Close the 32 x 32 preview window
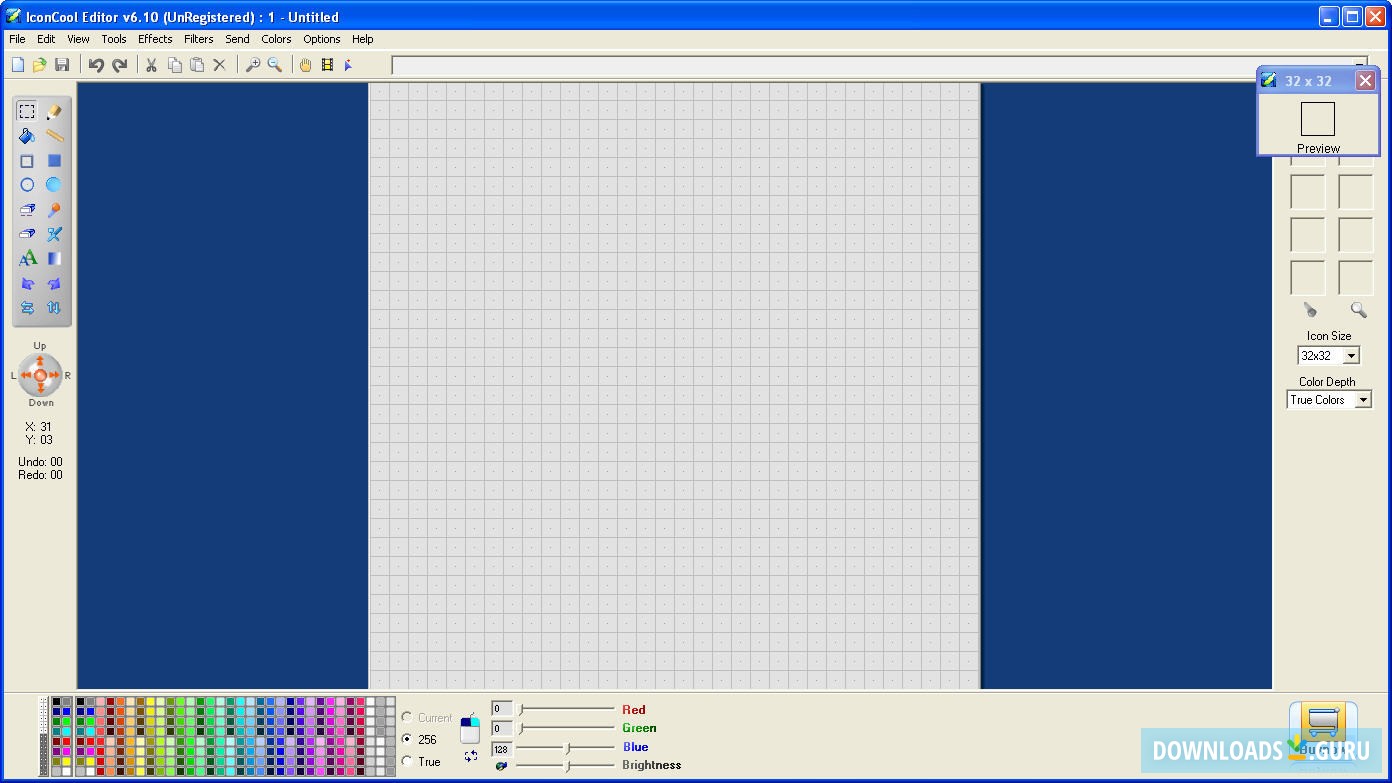Screen dimensions: 1392x783 point(1365,81)
